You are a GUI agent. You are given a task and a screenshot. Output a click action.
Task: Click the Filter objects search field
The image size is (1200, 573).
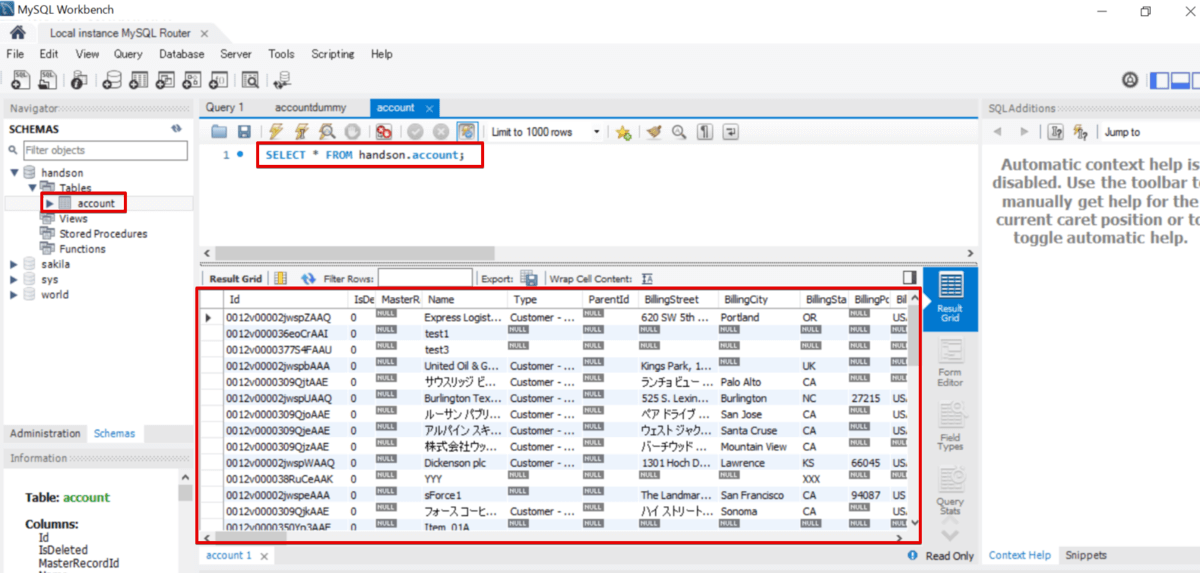[x=104, y=150]
